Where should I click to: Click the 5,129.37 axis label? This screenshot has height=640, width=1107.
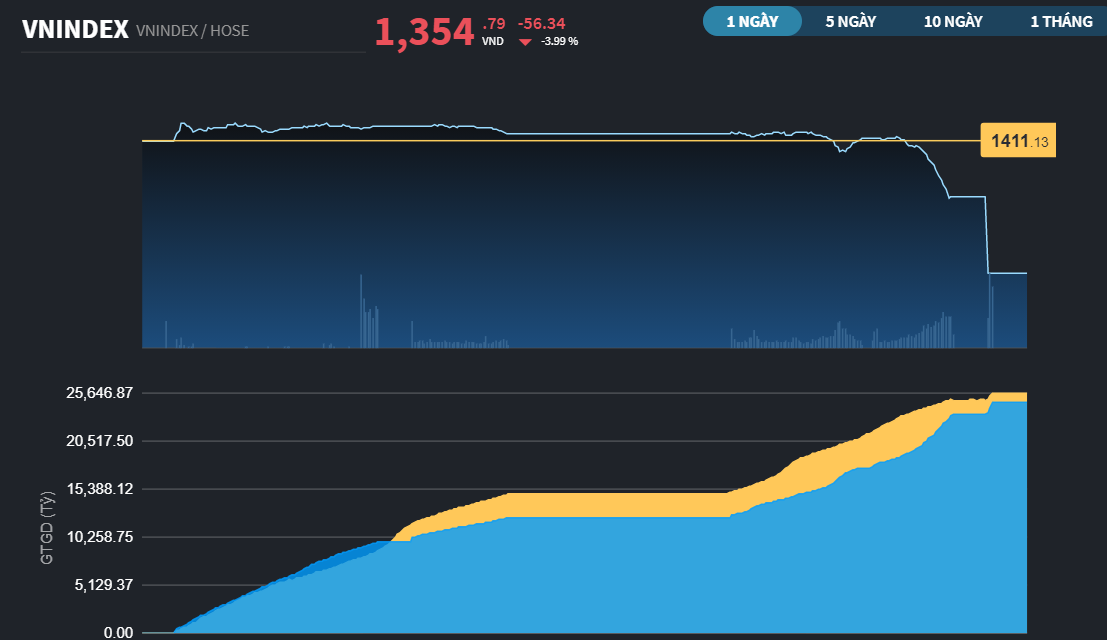tap(103, 585)
